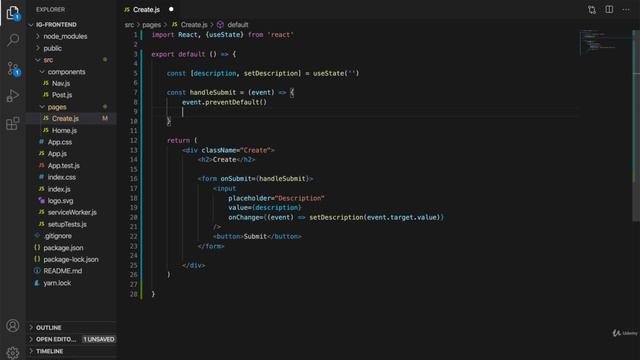The width and height of the screenshot is (640, 360).
Task: Close the Create.js tab via unsaved dot
Action: click(x=171, y=9)
